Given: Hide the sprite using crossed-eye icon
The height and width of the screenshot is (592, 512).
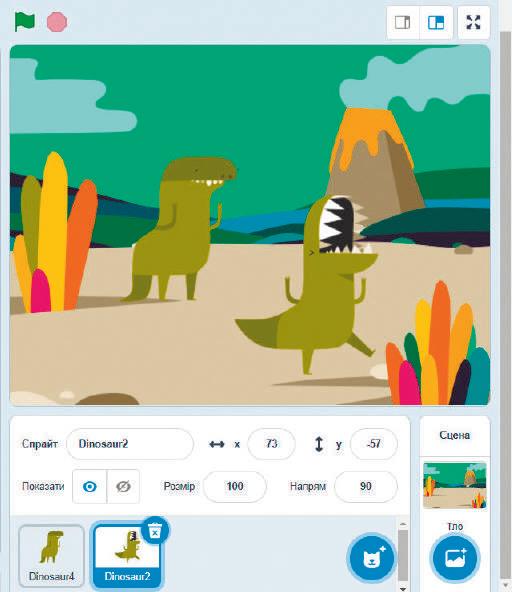Looking at the screenshot, I should (123, 486).
